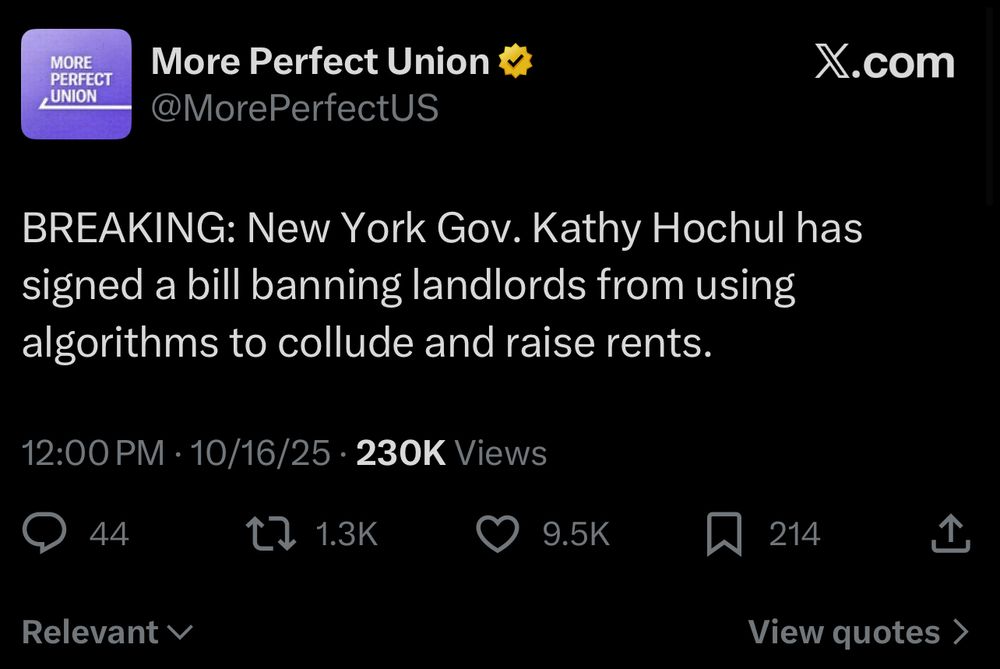Screen dimensions: 1000x669
Task: Like the post with heart icon
Action: [x=496, y=534]
